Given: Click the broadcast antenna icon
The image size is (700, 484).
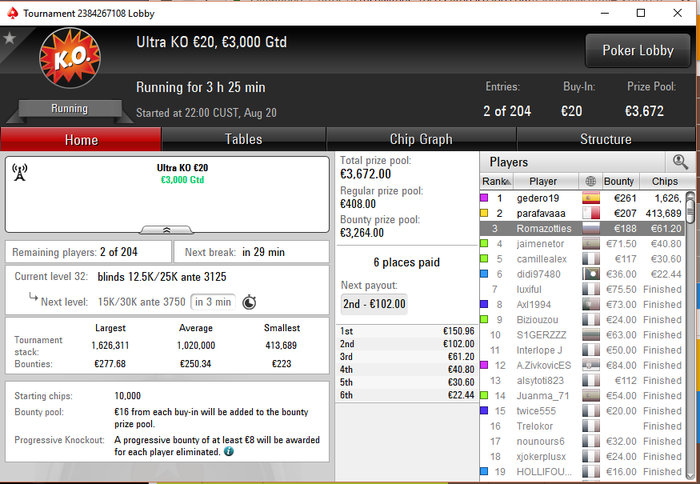Looking at the screenshot, I should 20,172.
